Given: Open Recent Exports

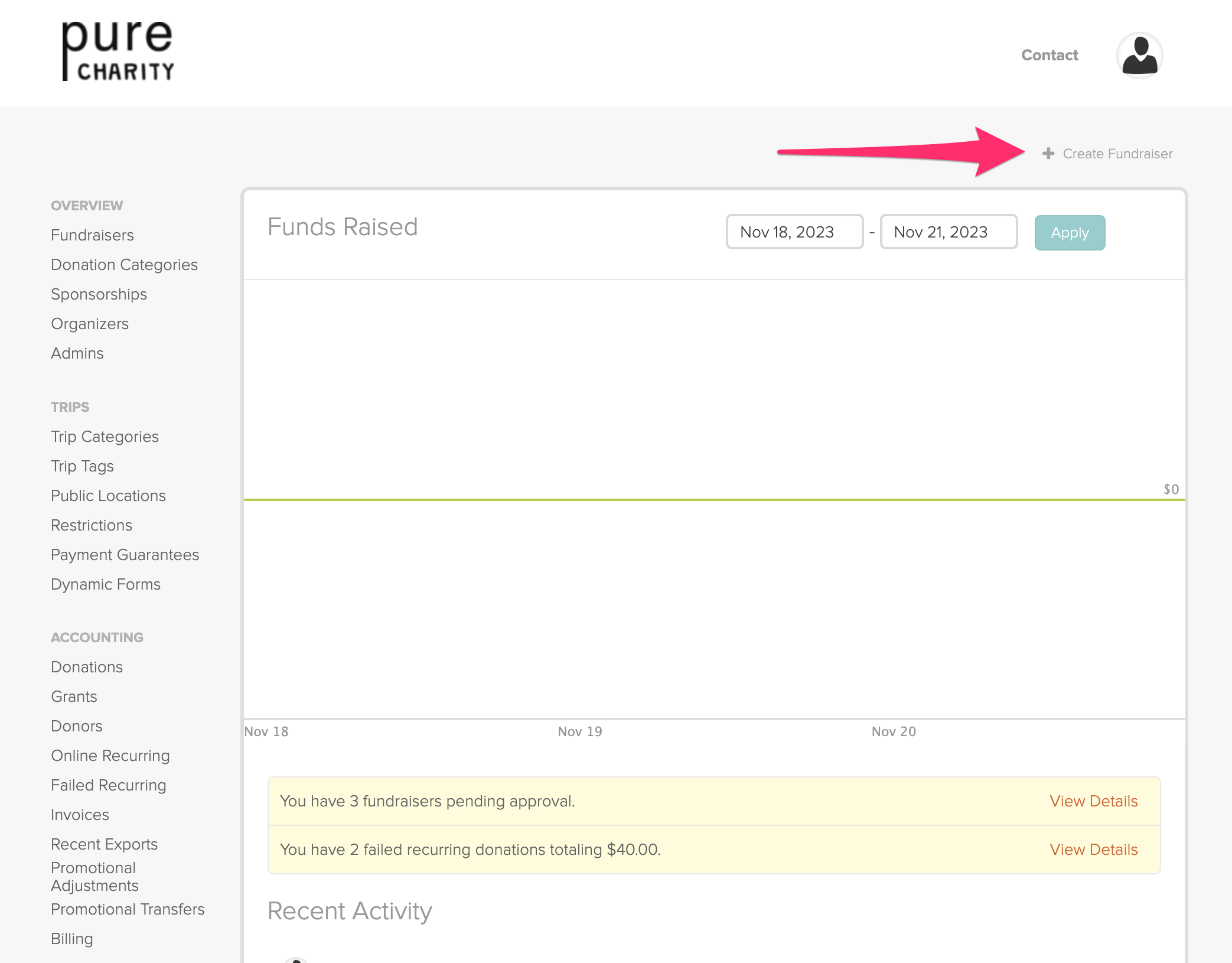Looking at the screenshot, I should 105,844.
